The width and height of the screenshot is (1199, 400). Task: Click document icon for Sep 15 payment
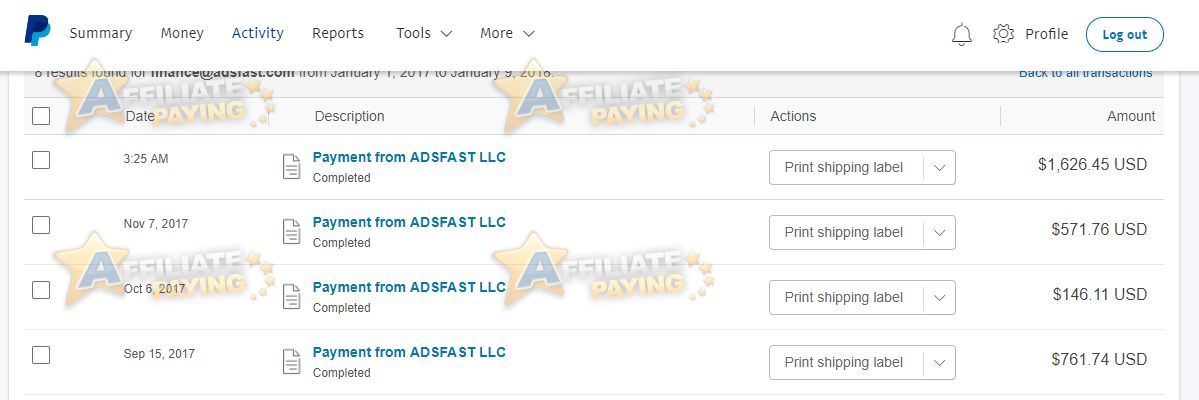coord(291,362)
